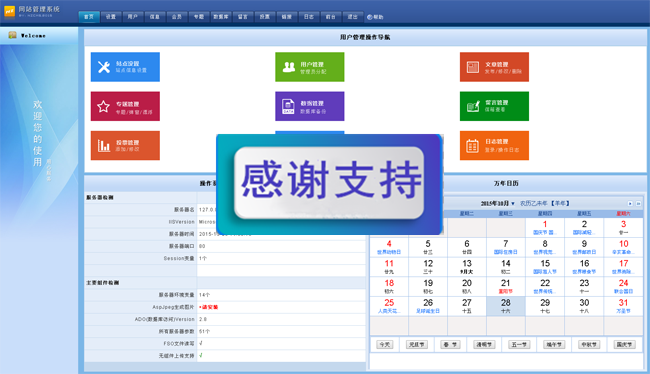Select the 首页 home tab
The height and width of the screenshot is (374, 650).
(89, 17)
